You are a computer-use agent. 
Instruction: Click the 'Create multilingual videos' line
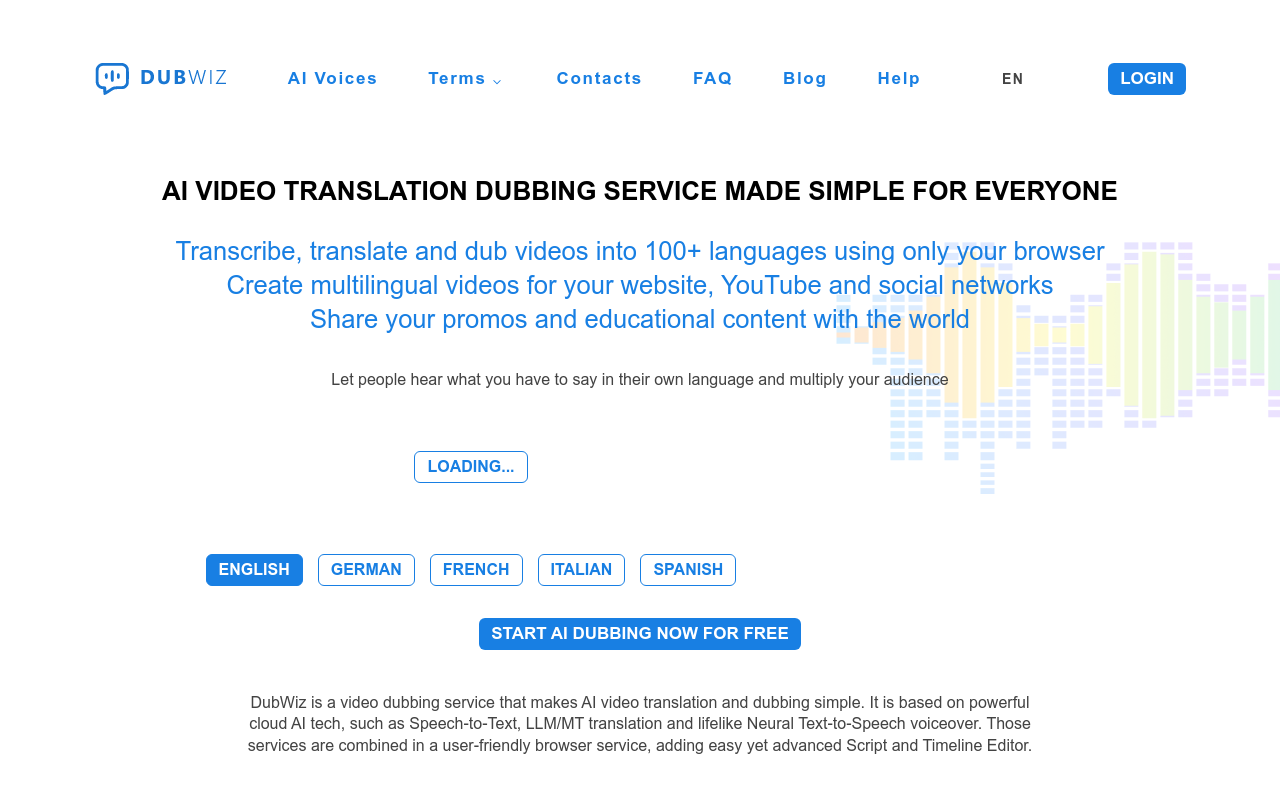coord(640,285)
